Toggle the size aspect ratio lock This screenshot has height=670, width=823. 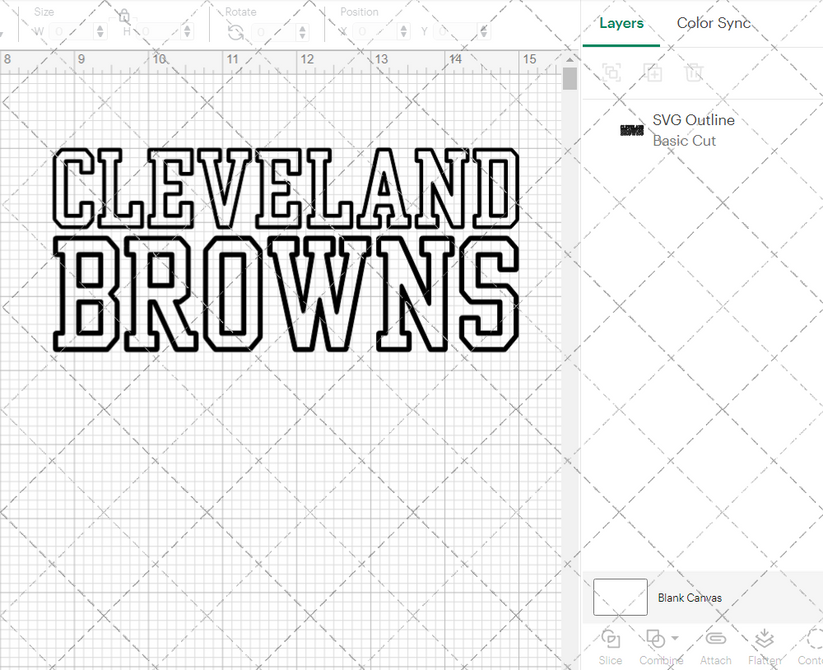click(123, 16)
